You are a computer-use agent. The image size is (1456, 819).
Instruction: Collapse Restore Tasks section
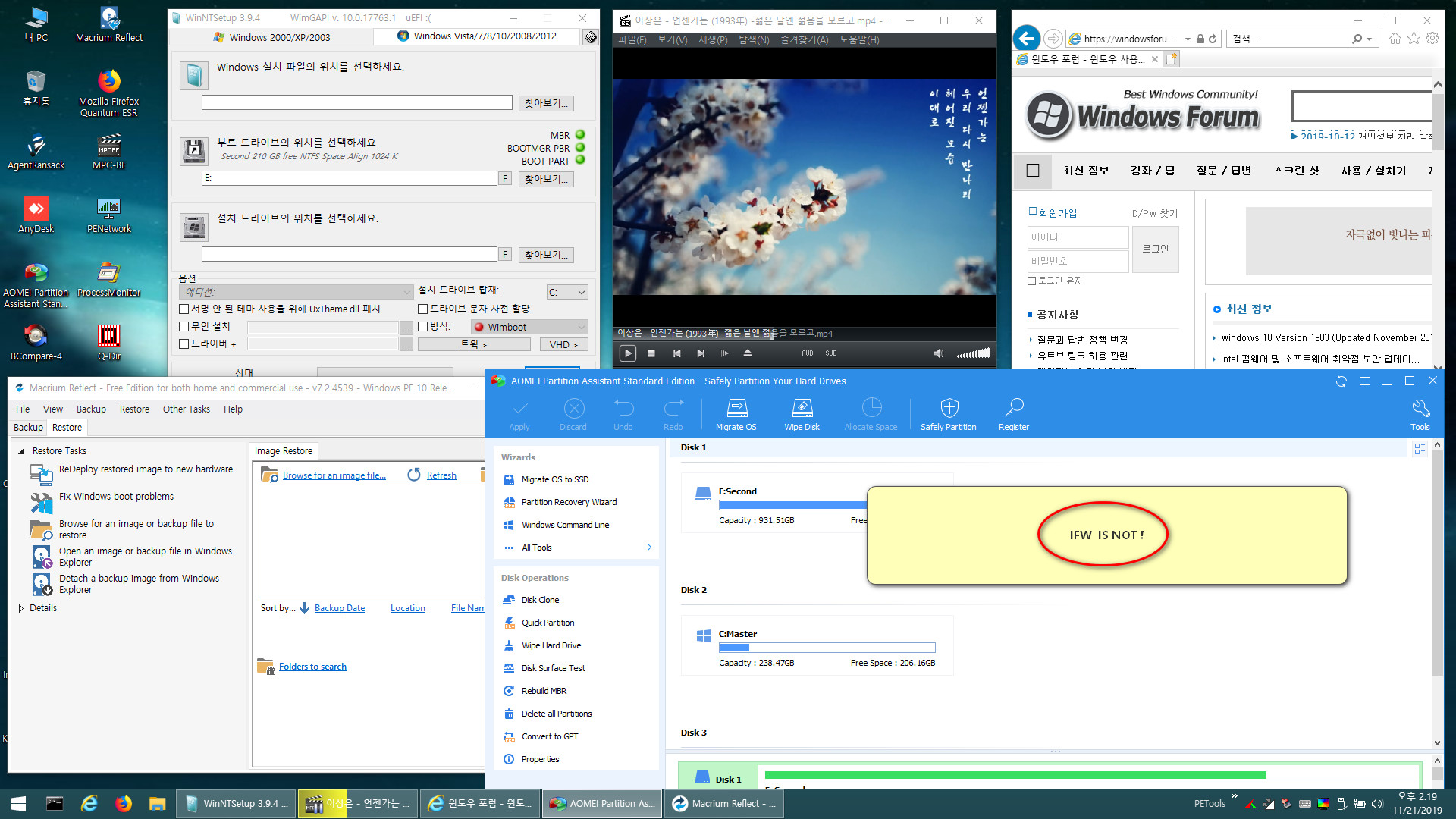click(x=20, y=451)
